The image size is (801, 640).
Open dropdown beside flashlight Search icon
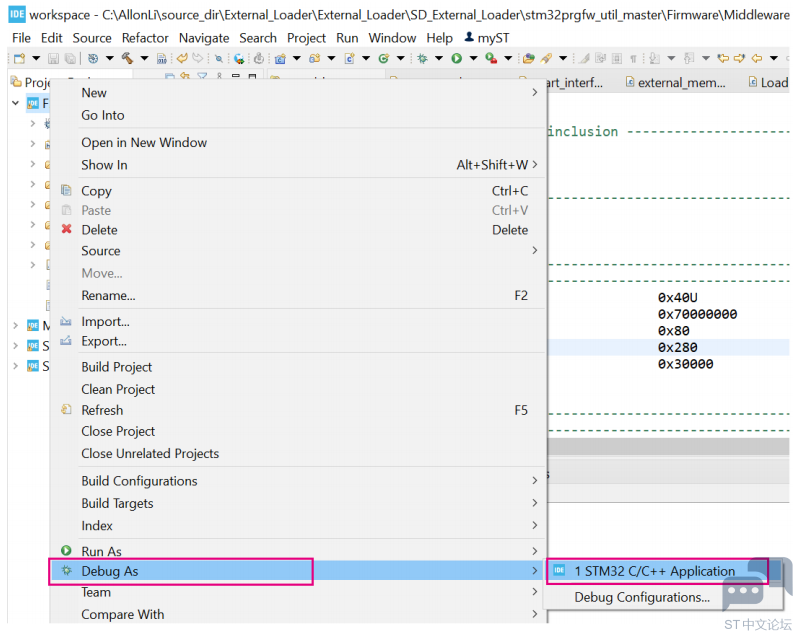click(x=563, y=58)
